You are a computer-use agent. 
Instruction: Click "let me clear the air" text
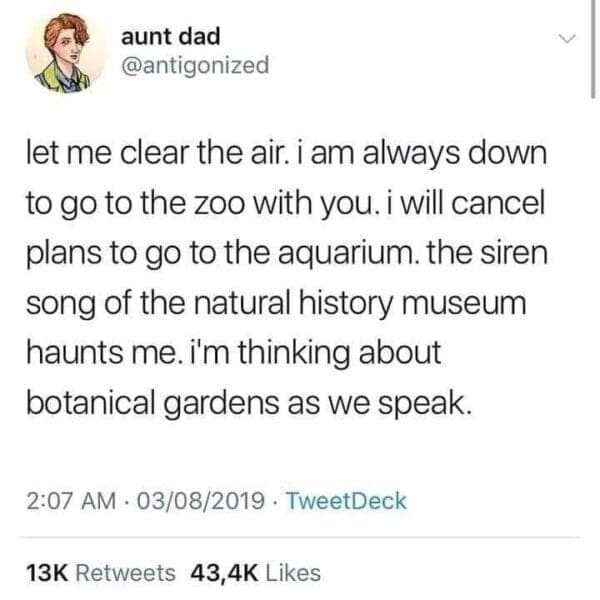coord(155,157)
